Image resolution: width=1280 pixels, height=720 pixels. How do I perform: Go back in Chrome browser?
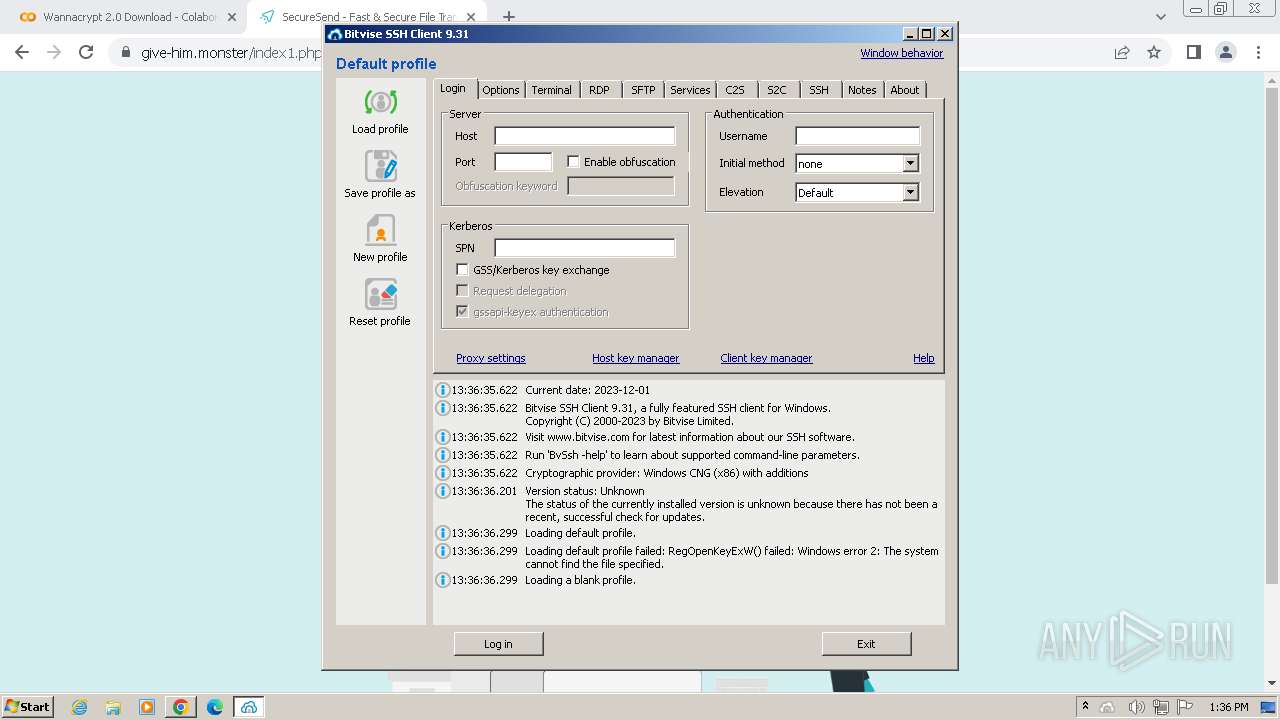point(22,52)
